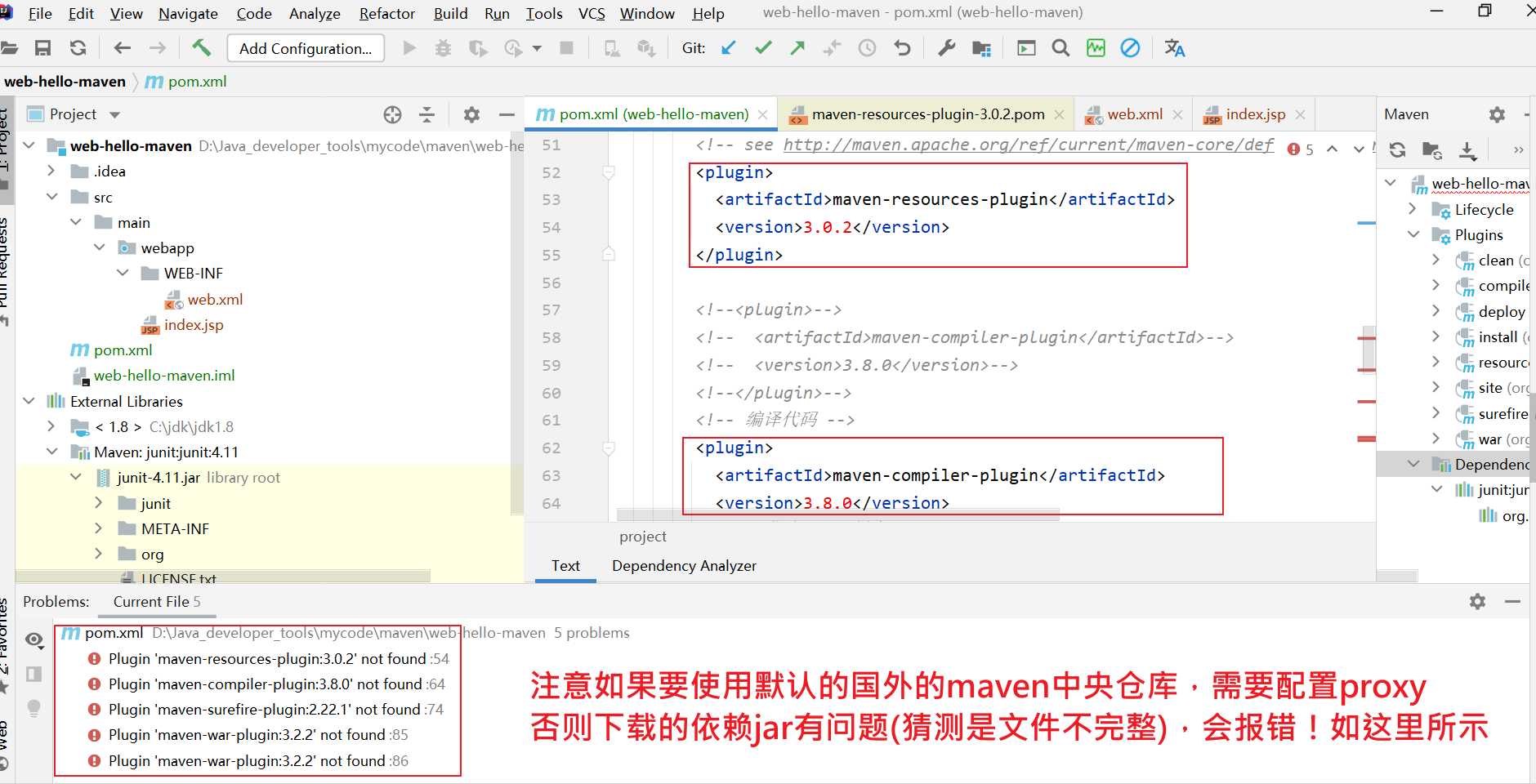Click Git Update Project blue arrow

tap(729, 48)
